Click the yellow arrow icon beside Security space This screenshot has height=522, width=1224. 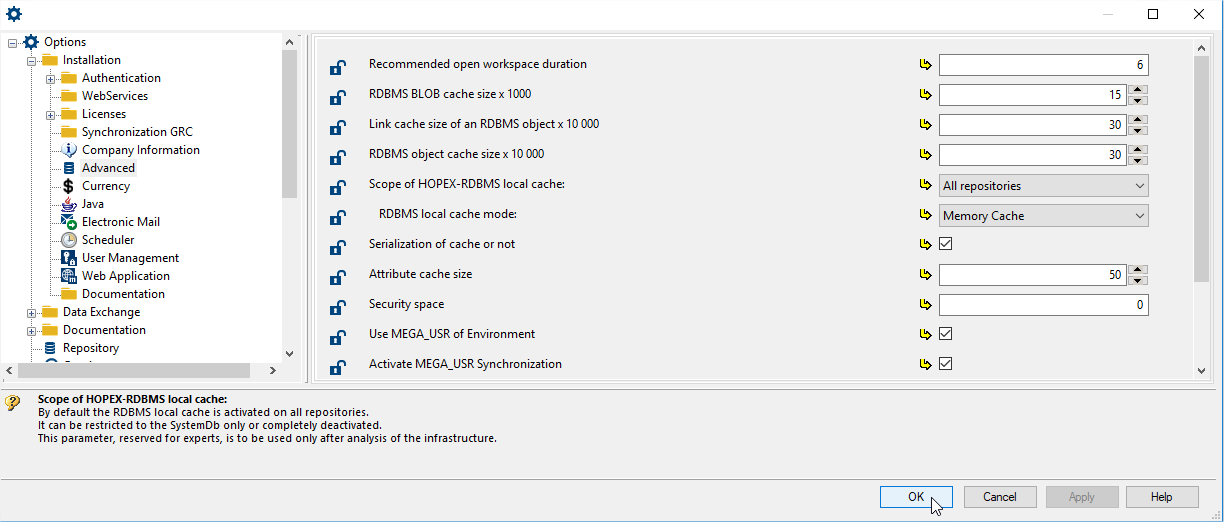point(925,305)
